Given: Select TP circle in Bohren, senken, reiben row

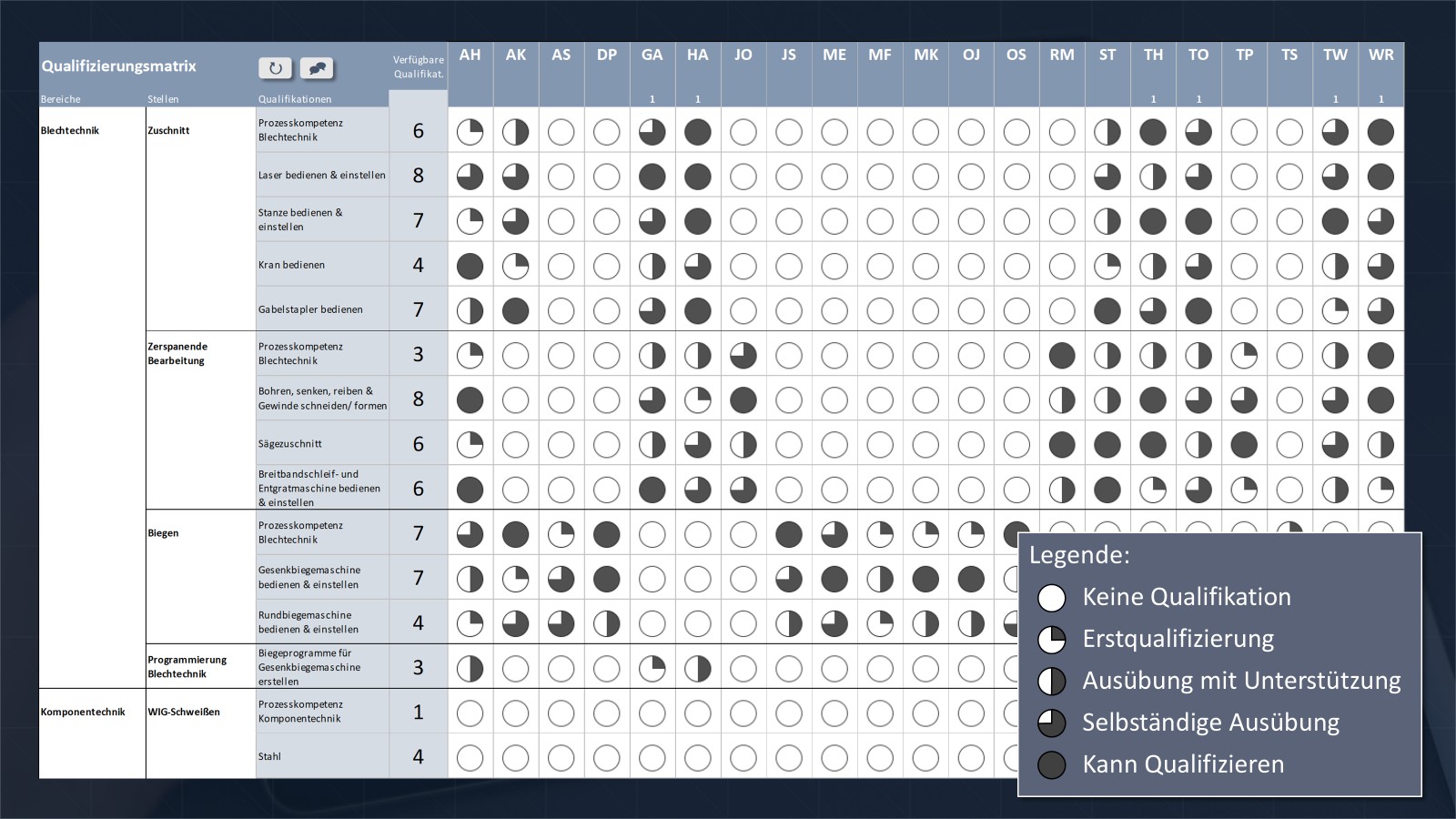Looking at the screenshot, I should coord(1244,399).
